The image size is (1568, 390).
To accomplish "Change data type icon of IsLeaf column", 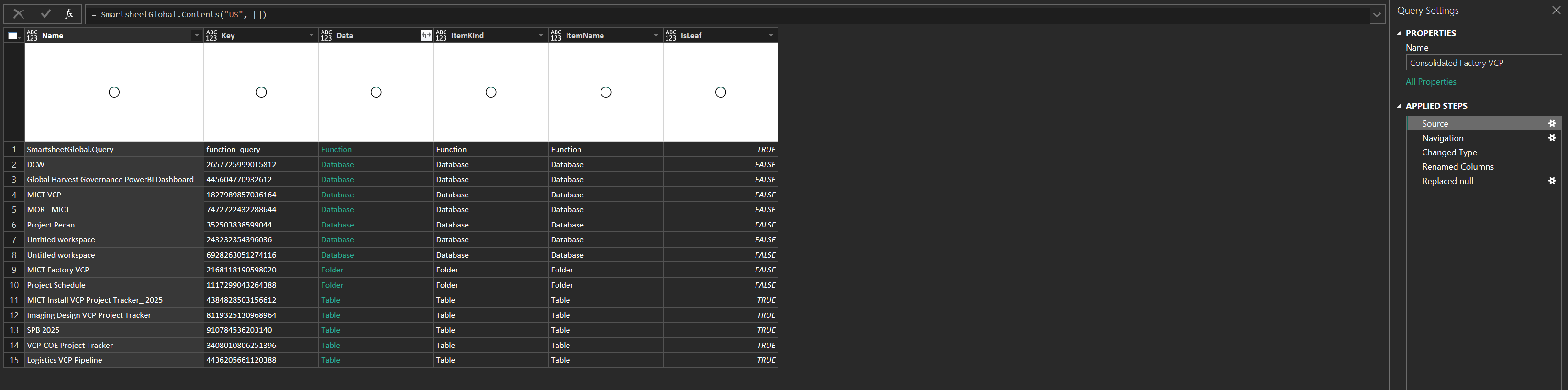I will [671, 36].
